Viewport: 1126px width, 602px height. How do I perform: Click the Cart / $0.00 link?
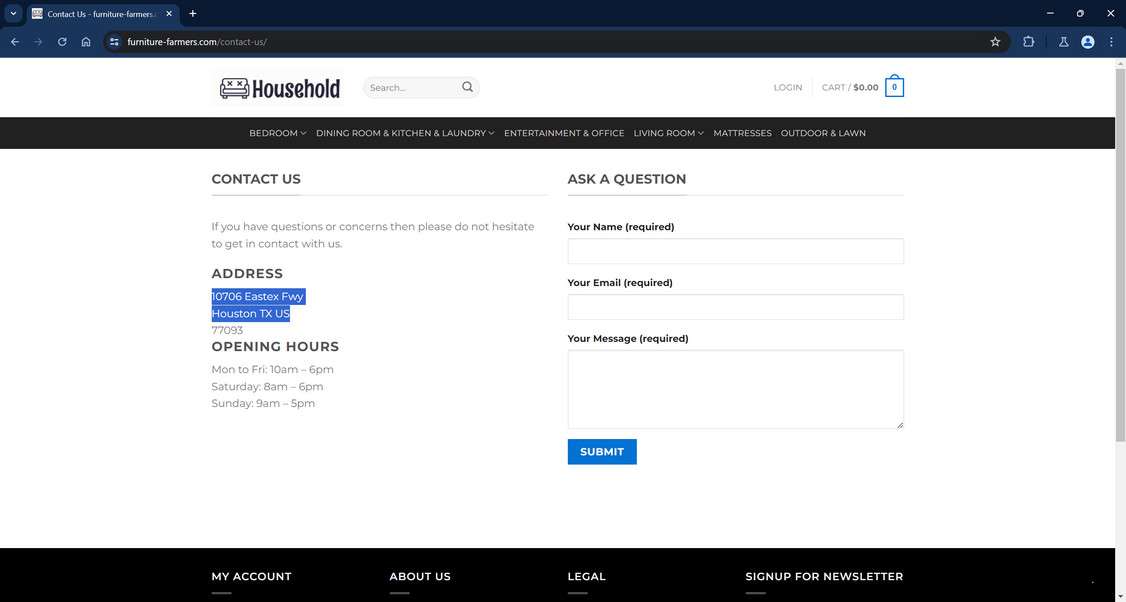(x=850, y=87)
